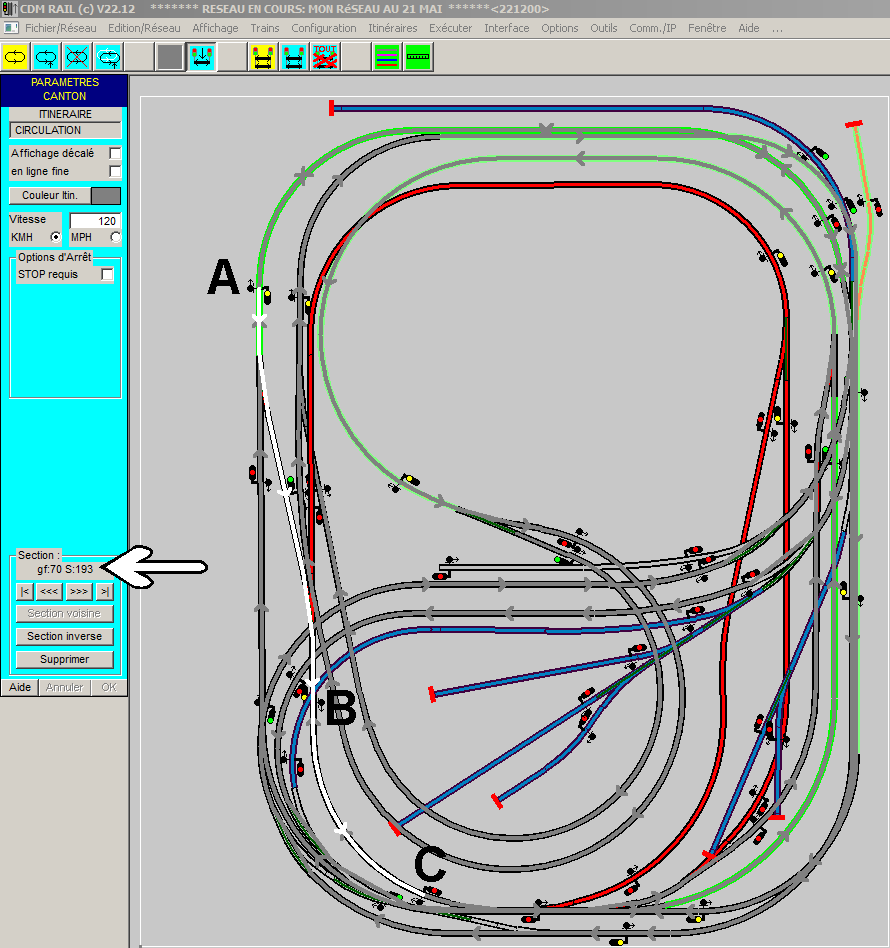Select the MPH speed unit radio button
This screenshot has height=948, width=890.
point(115,237)
